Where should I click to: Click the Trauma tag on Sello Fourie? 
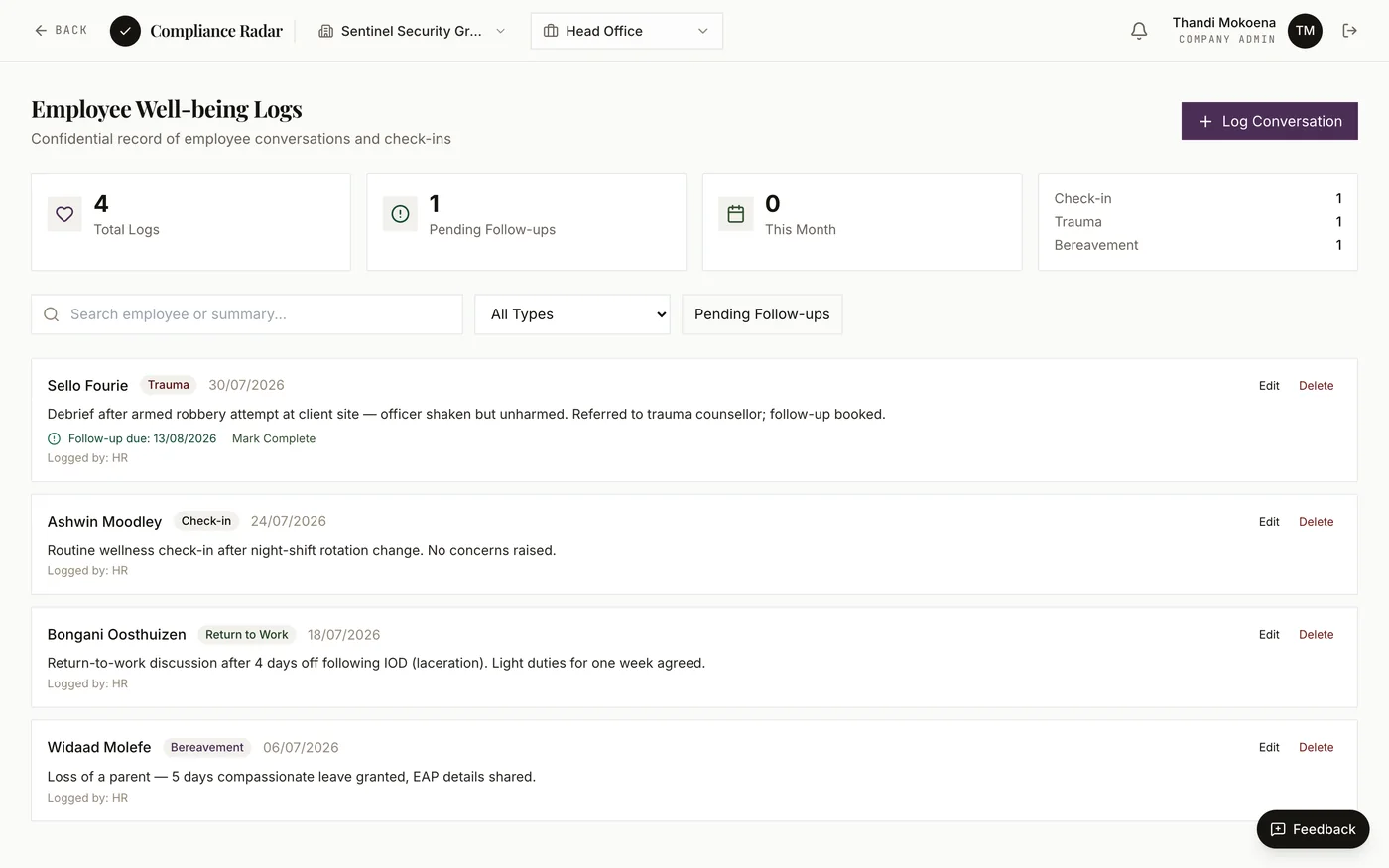coord(169,385)
